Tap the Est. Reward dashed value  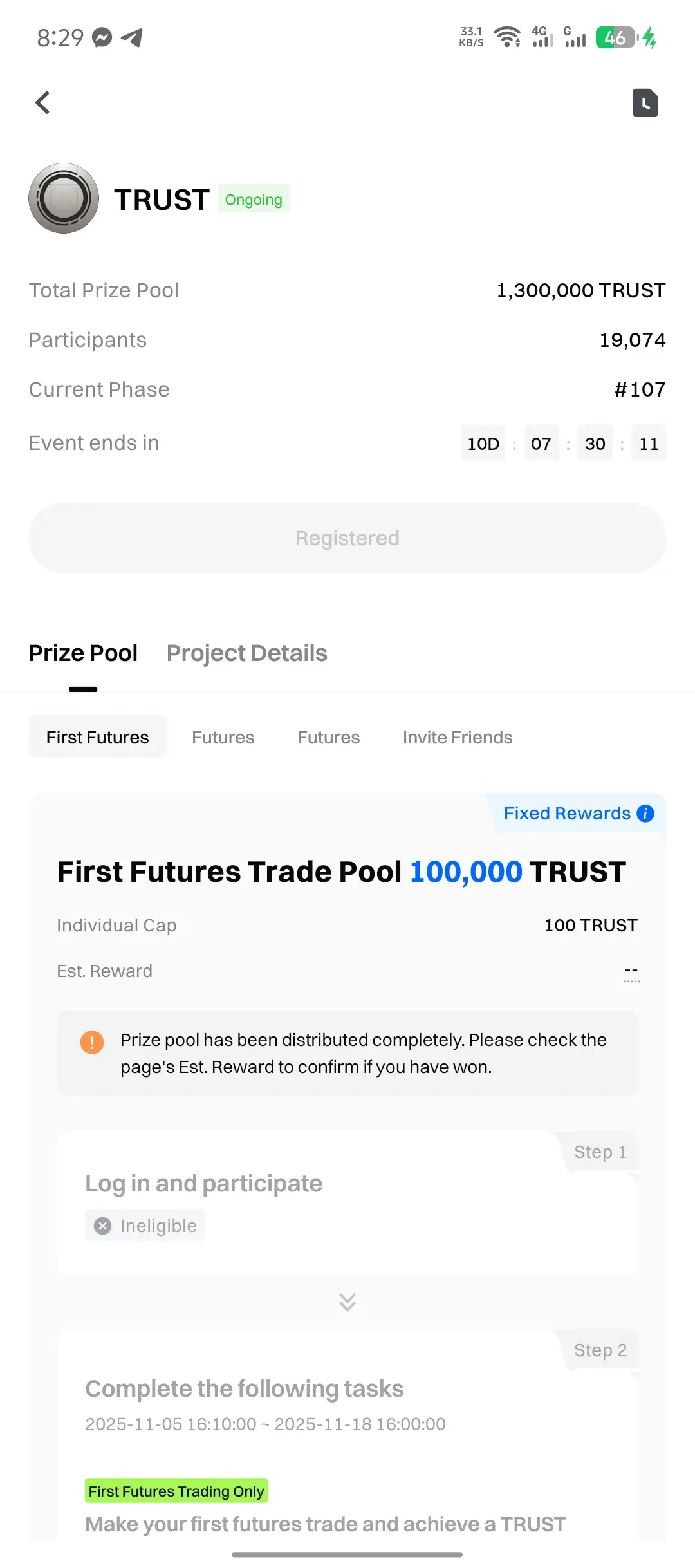[x=631, y=971]
